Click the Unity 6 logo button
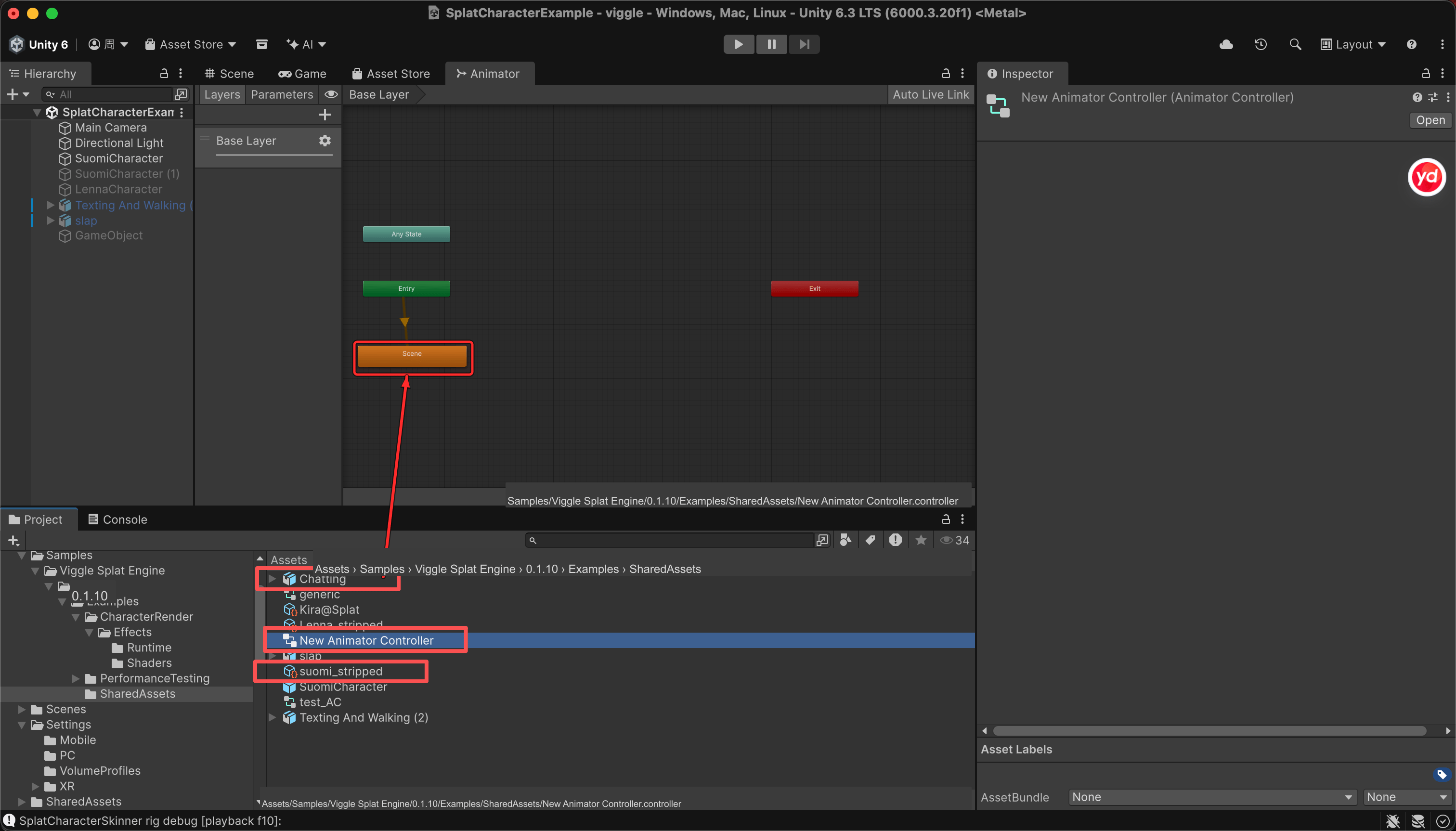 39,44
